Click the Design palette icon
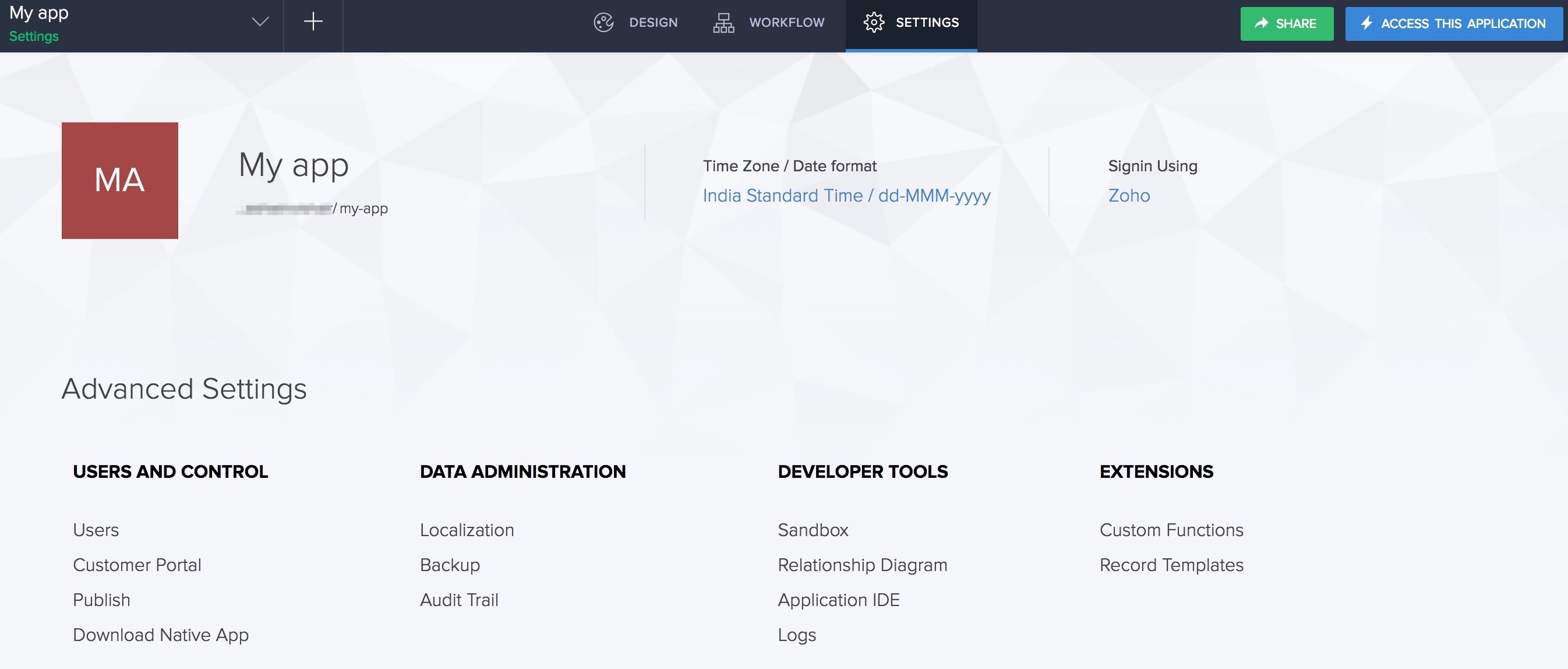 click(603, 23)
